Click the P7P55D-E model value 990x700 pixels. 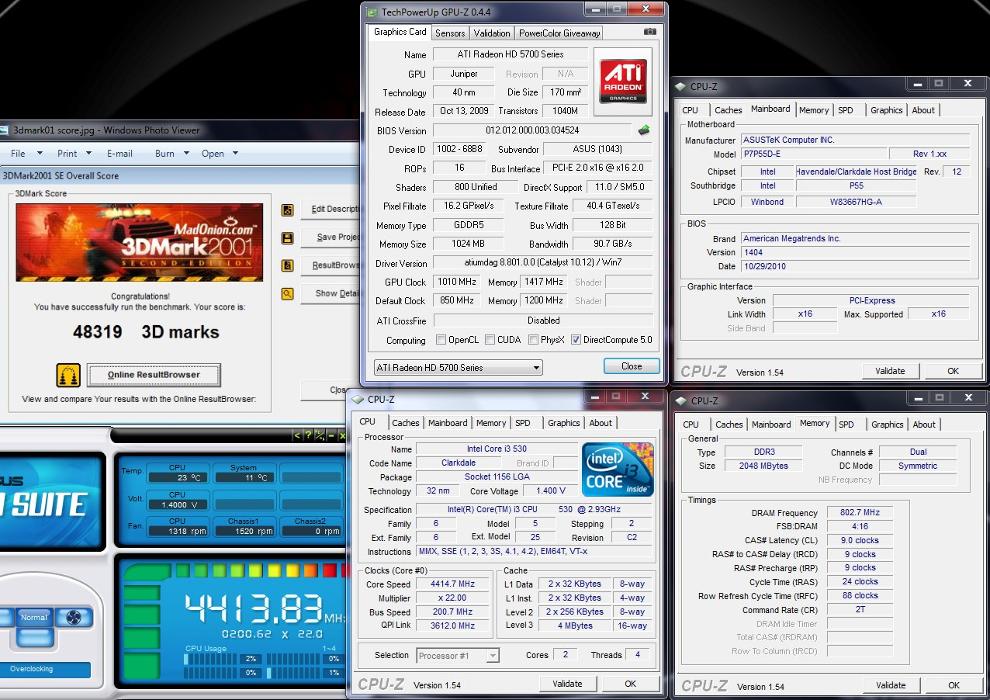click(x=814, y=153)
